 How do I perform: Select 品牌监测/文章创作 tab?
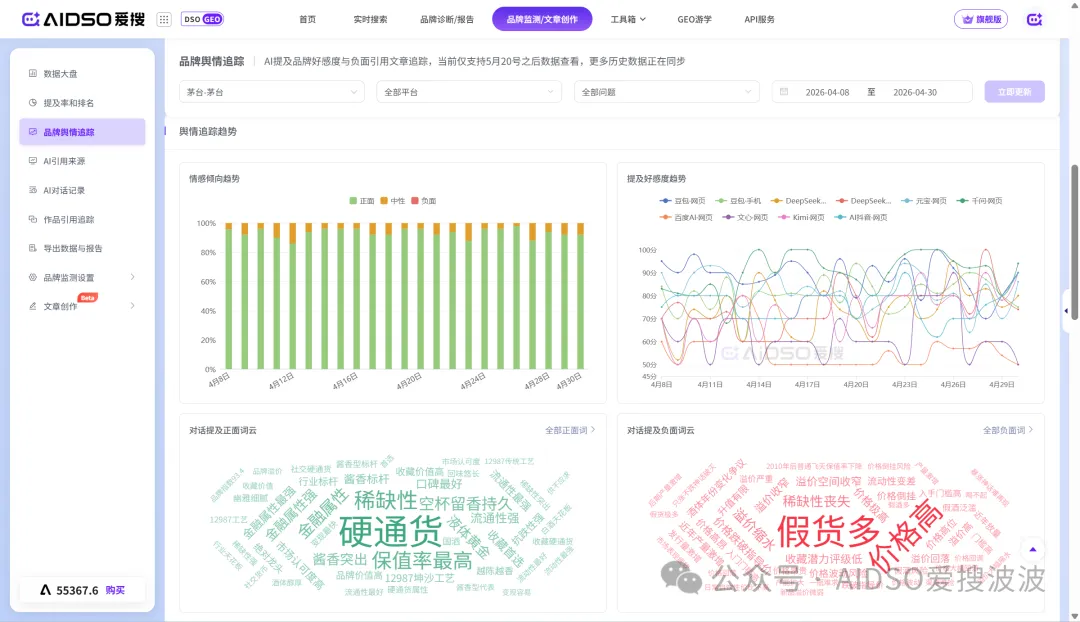pyautogui.click(x=542, y=19)
